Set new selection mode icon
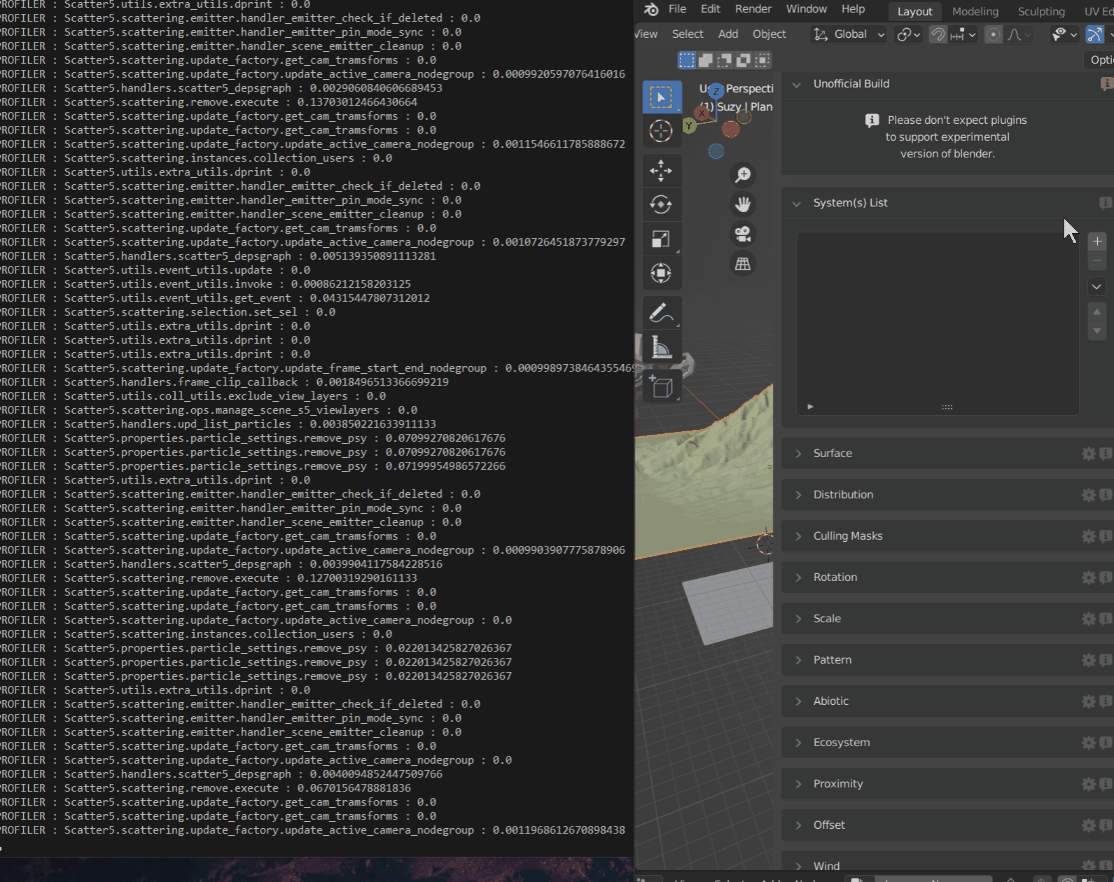The image size is (1114, 882). click(687, 60)
